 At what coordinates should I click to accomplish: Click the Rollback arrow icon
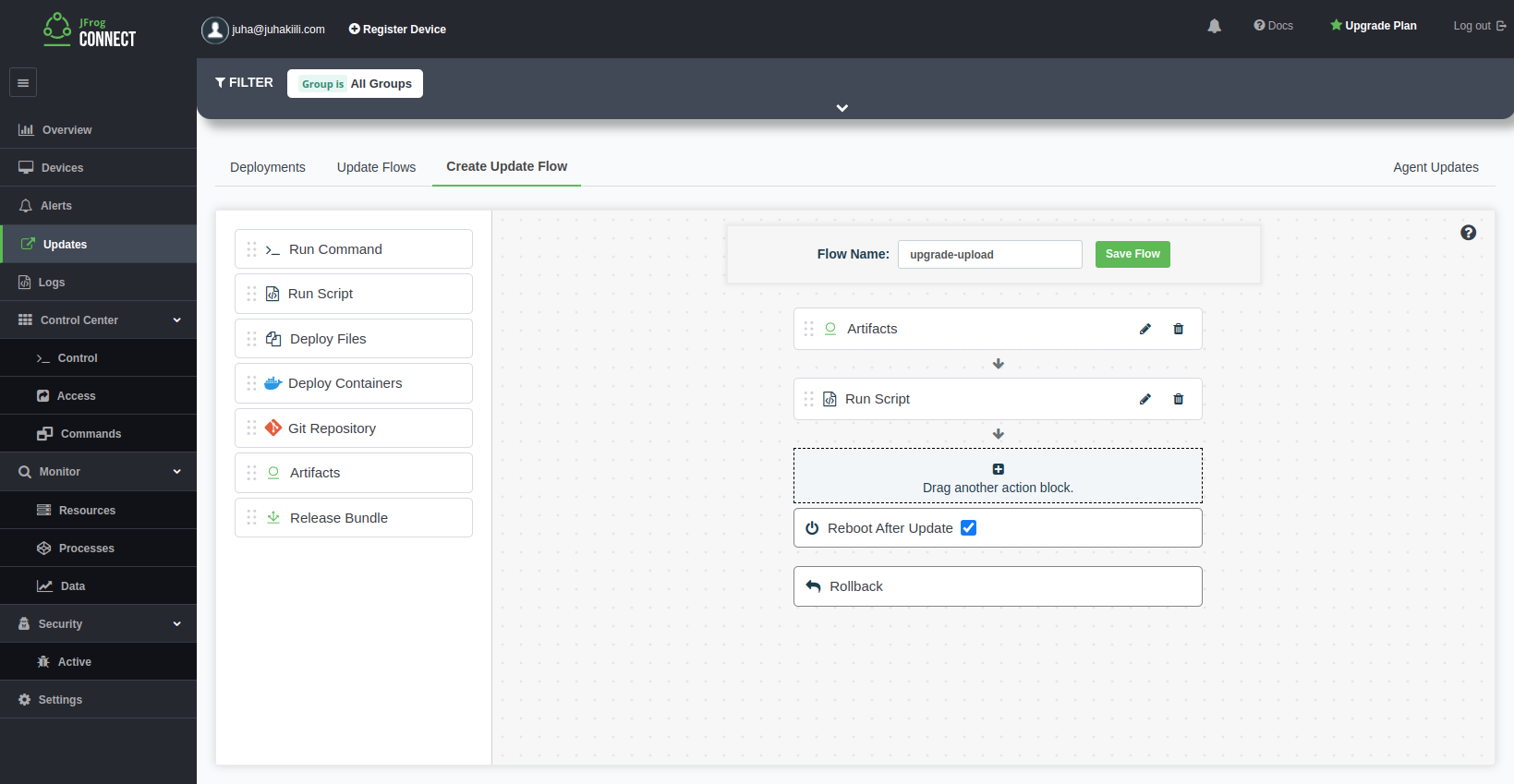(x=813, y=586)
